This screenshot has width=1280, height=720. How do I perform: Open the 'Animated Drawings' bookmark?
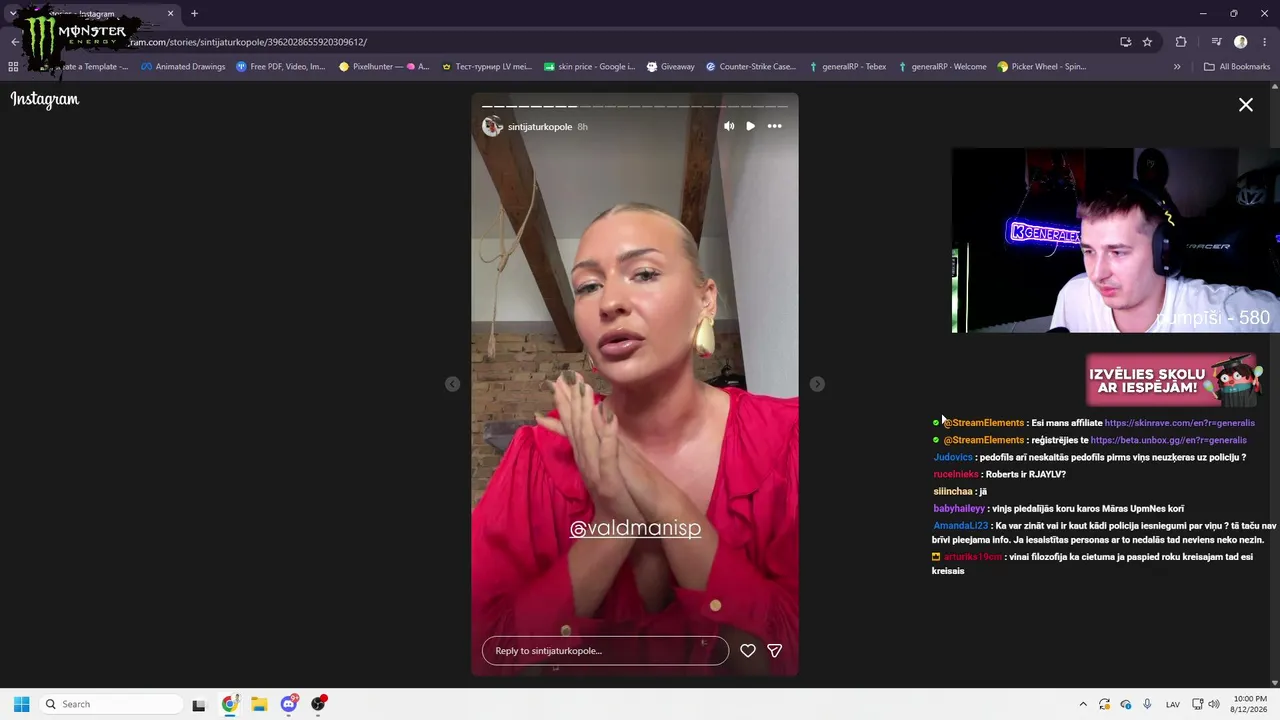183,67
